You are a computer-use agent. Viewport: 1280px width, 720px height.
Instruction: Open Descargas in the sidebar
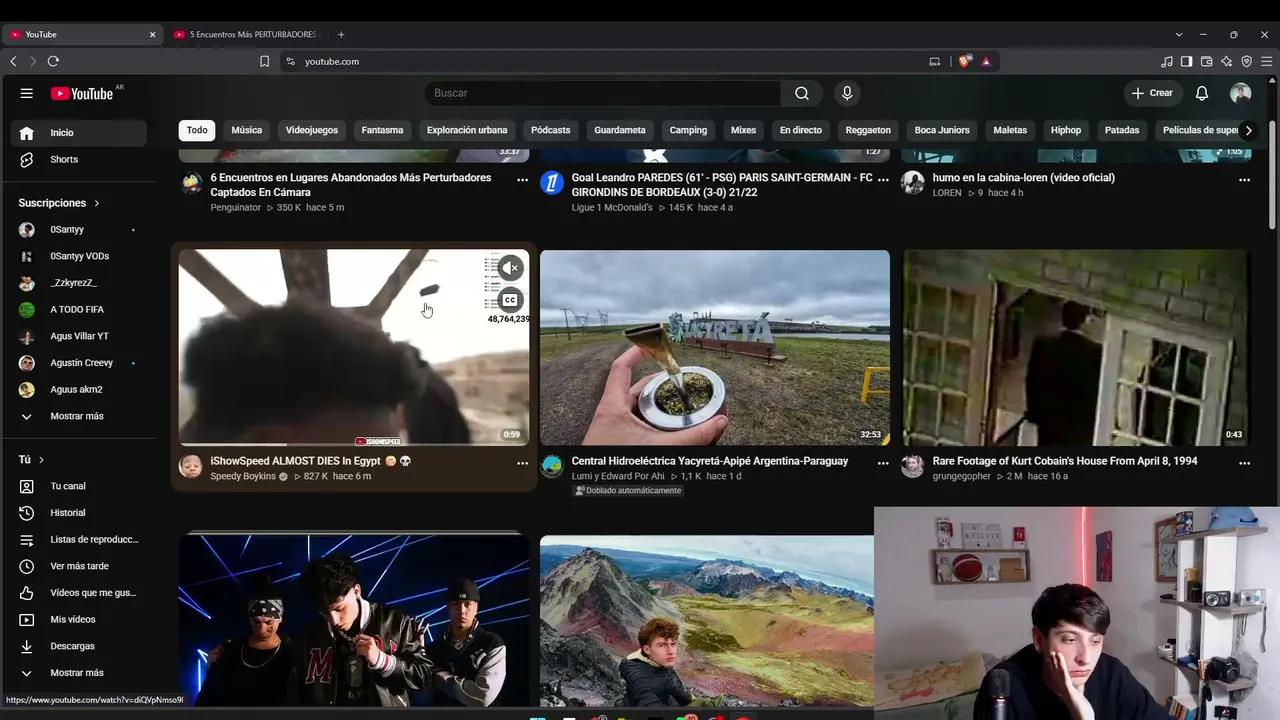point(78,646)
